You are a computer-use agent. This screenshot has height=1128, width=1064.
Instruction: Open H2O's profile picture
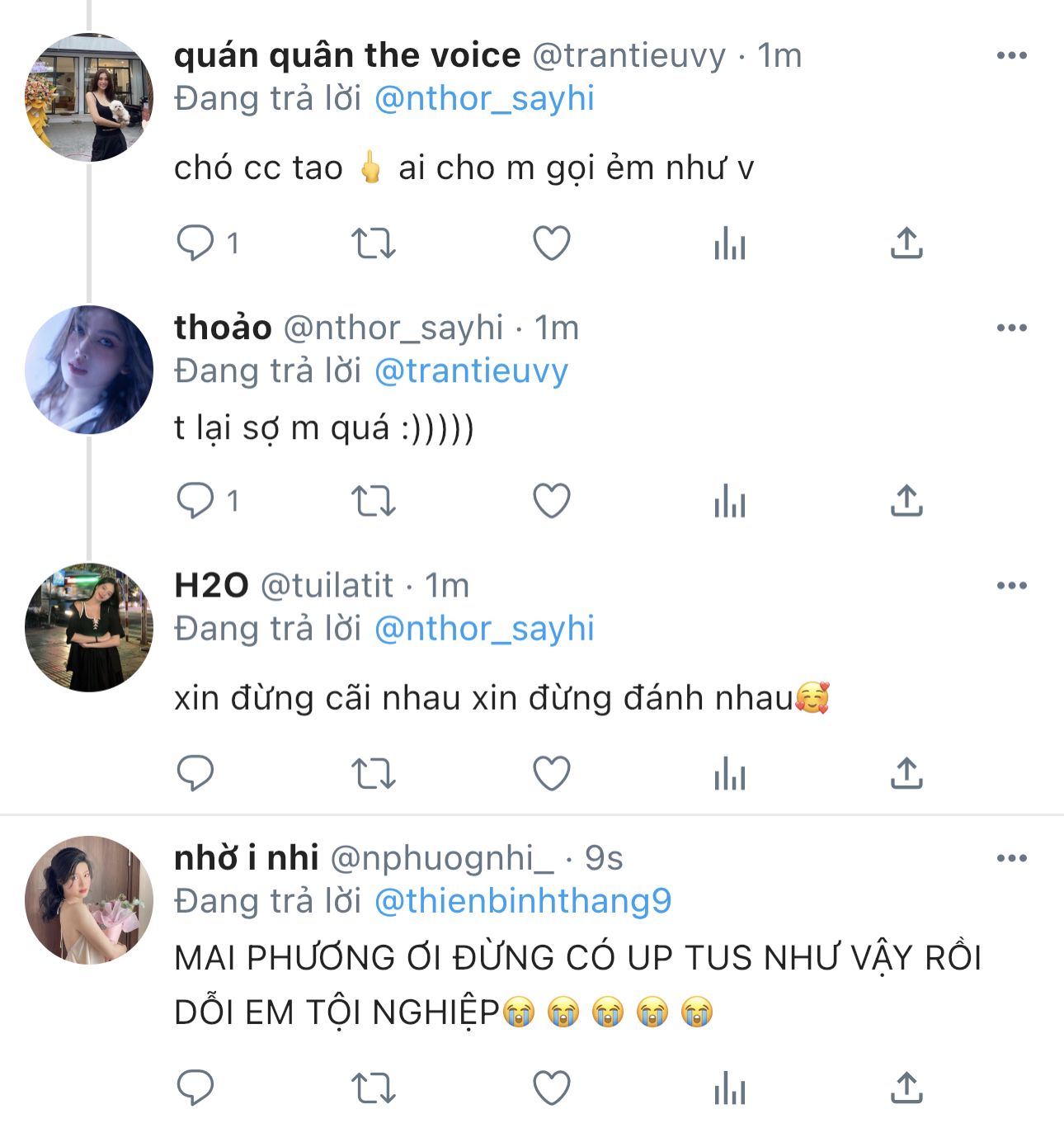[x=89, y=628]
